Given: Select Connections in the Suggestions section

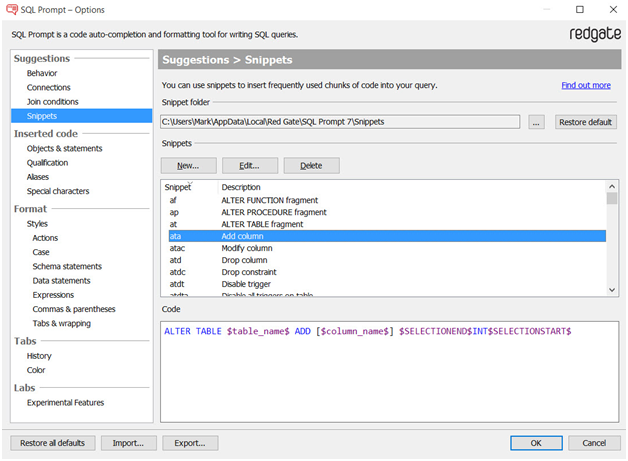Looking at the screenshot, I should (x=48, y=87).
